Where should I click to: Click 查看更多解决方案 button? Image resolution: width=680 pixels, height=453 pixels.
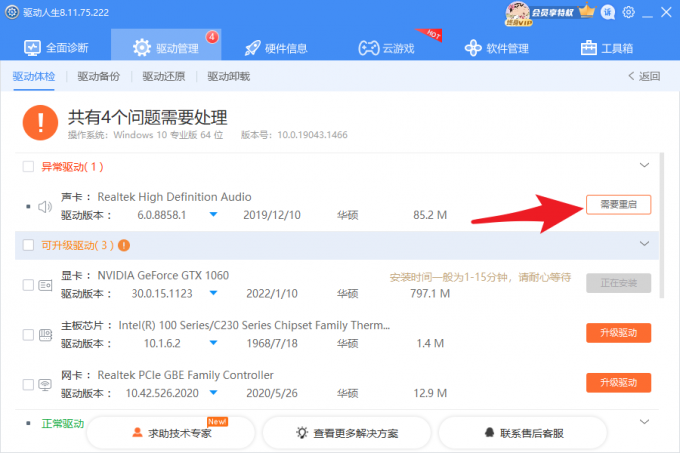pos(347,433)
